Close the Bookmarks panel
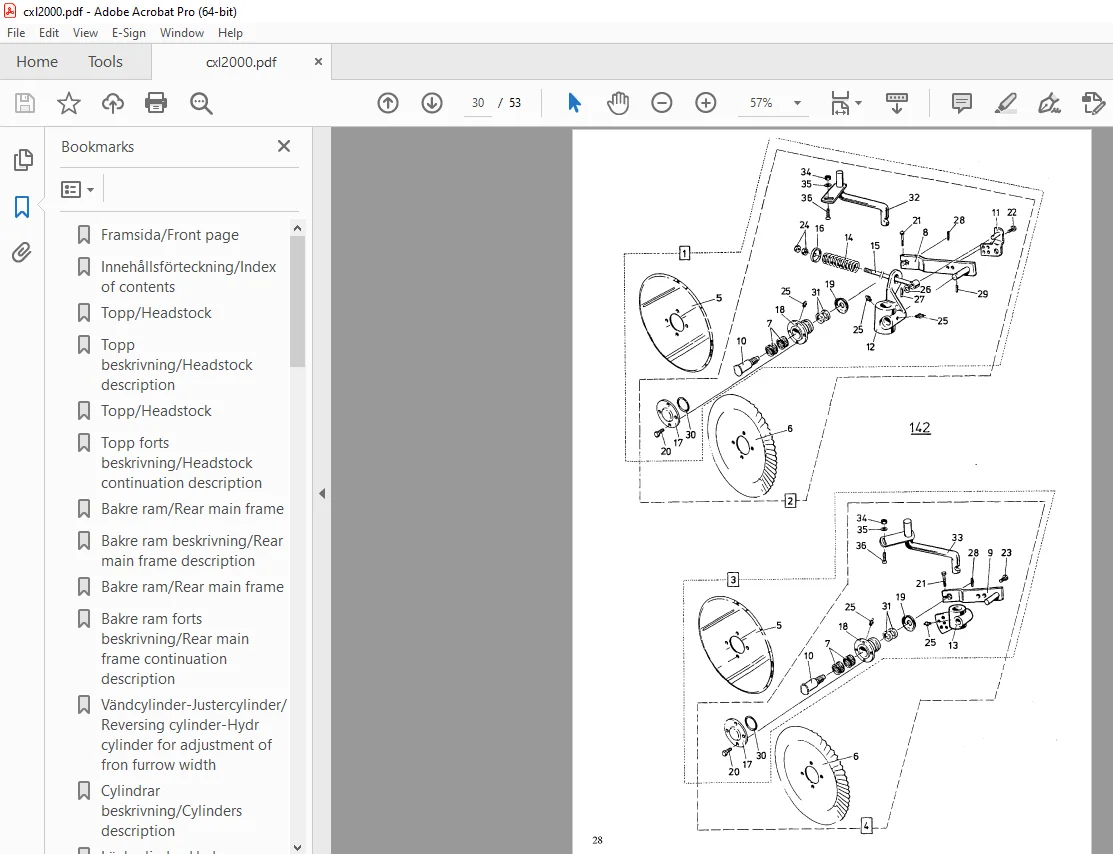 point(284,146)
